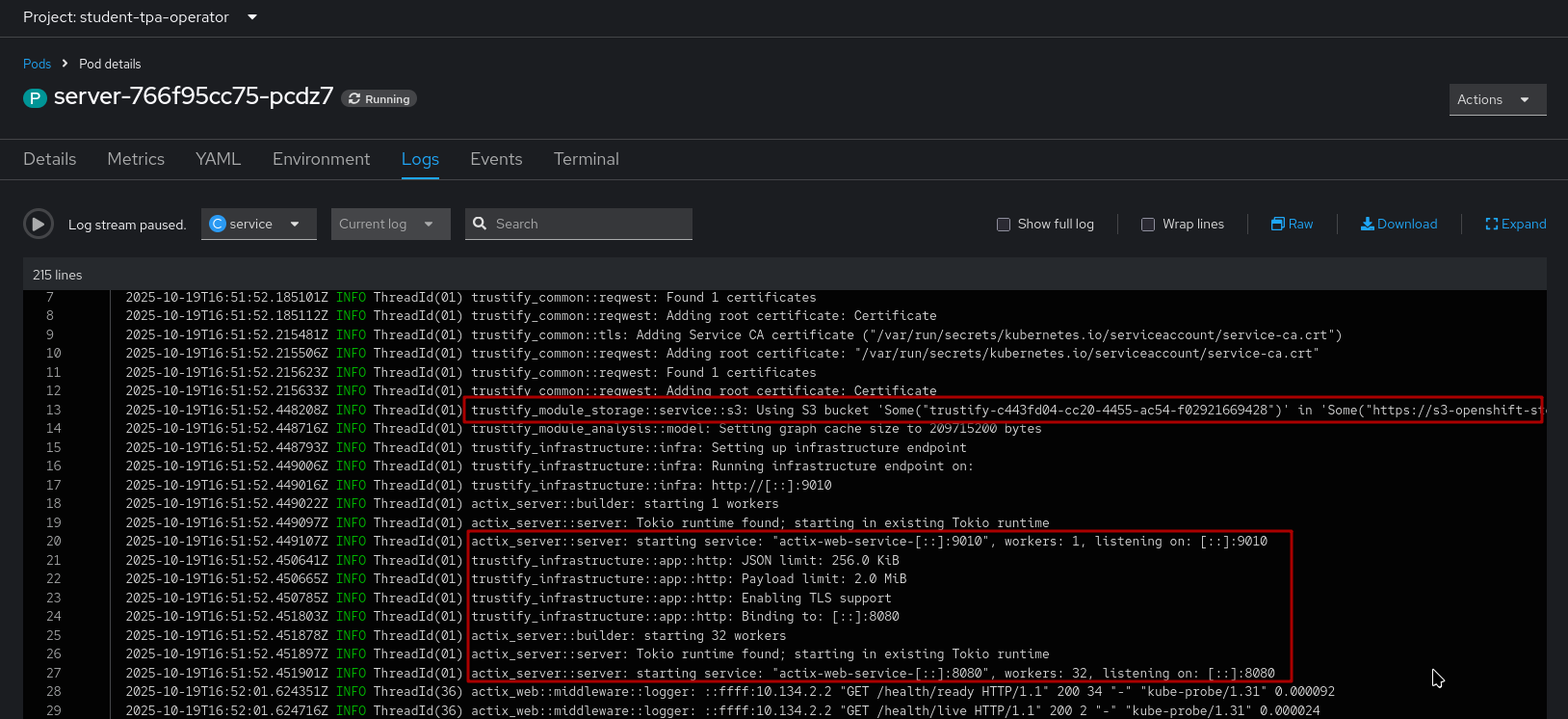
Task: Toggle Wrap lines checkbox
Action: point(1148,225)
